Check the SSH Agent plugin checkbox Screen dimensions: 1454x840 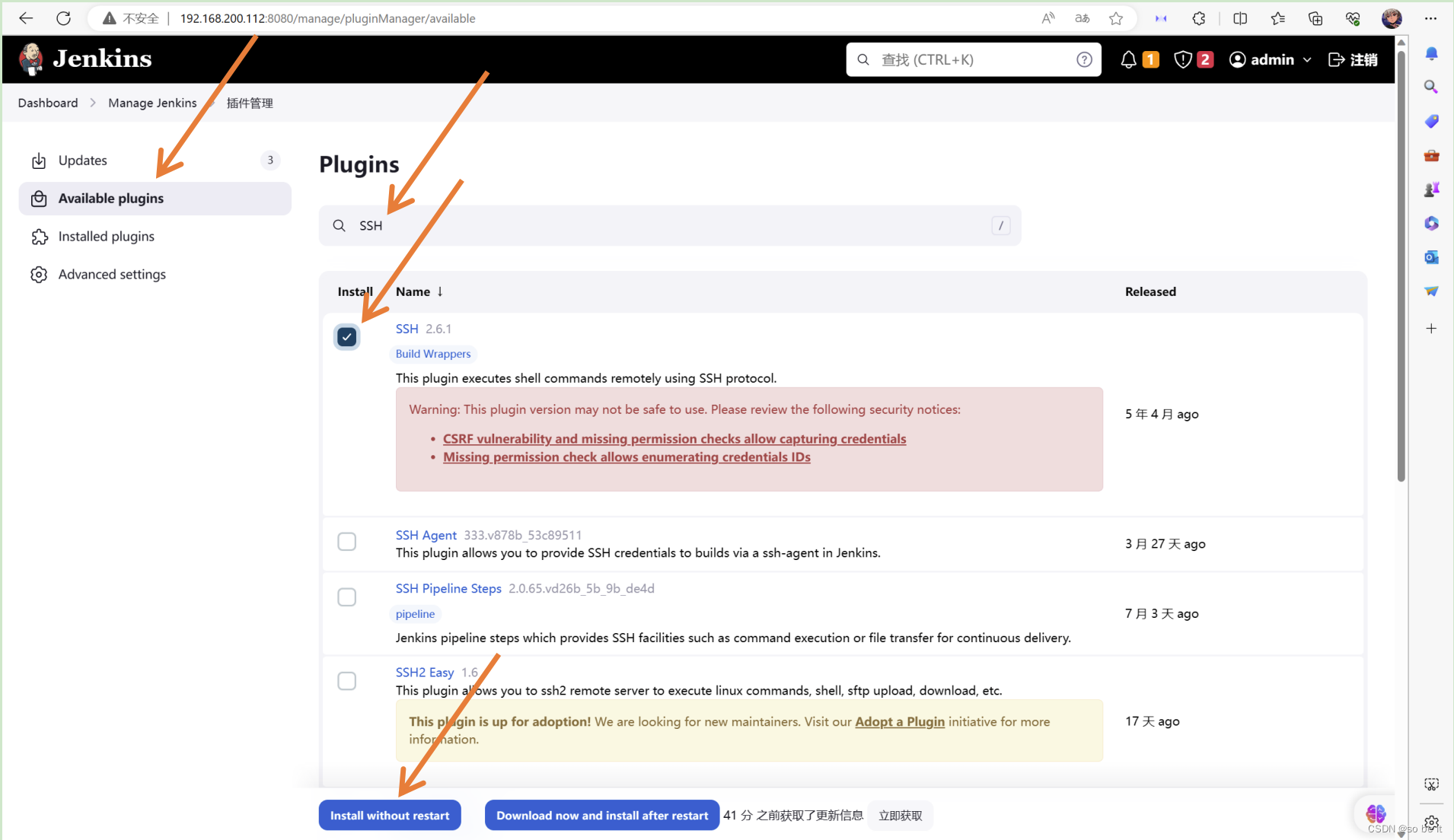(346, 542)
